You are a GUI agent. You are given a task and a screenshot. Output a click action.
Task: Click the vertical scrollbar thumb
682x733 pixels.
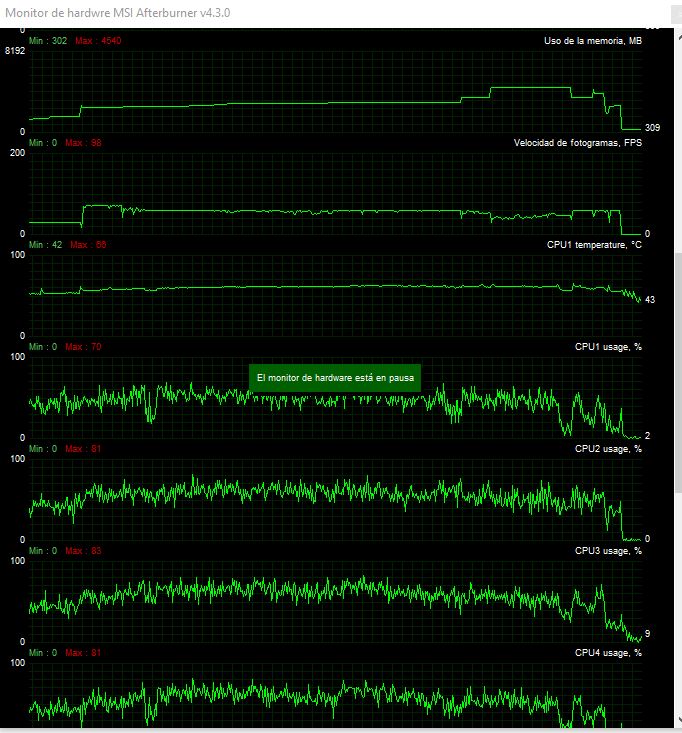point(678,372)
